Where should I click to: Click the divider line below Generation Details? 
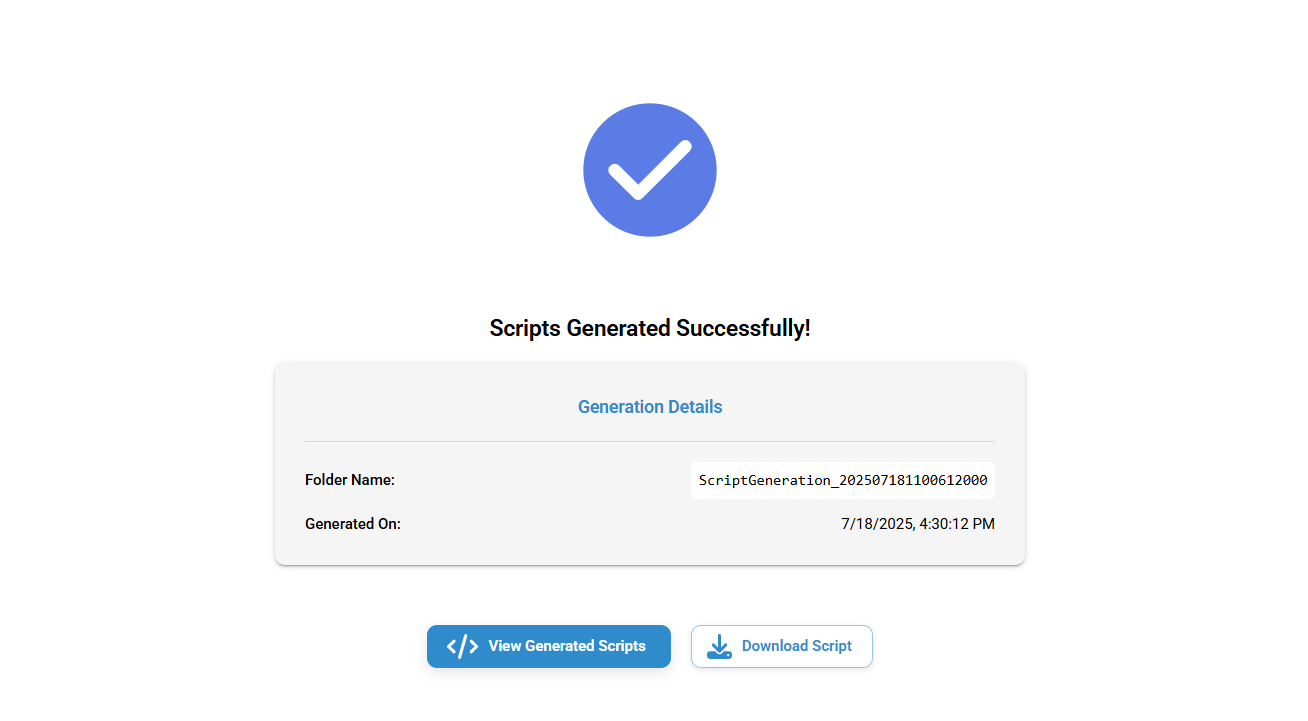pos(650,441)
